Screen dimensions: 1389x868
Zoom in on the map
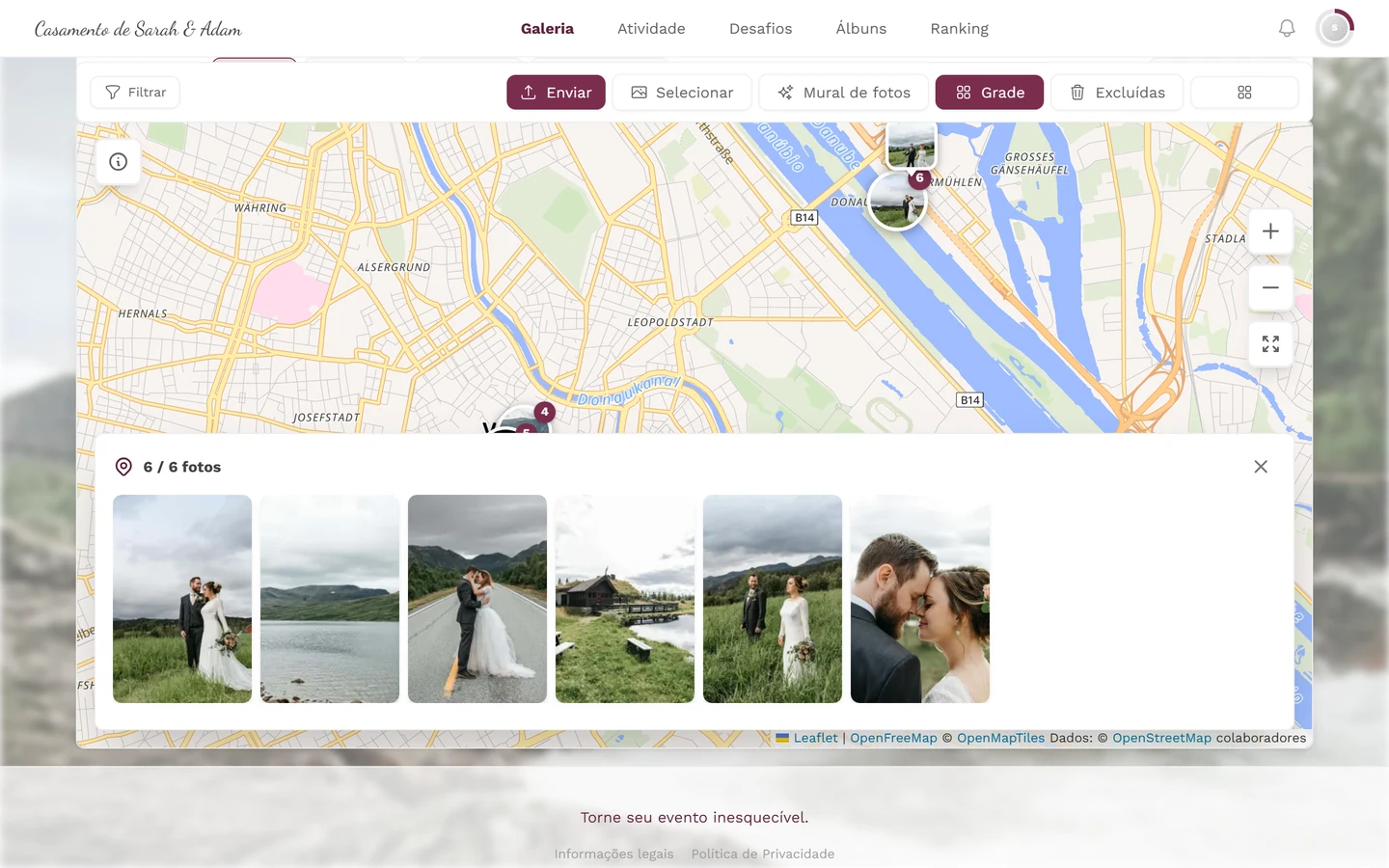[x=1270, y=231]
